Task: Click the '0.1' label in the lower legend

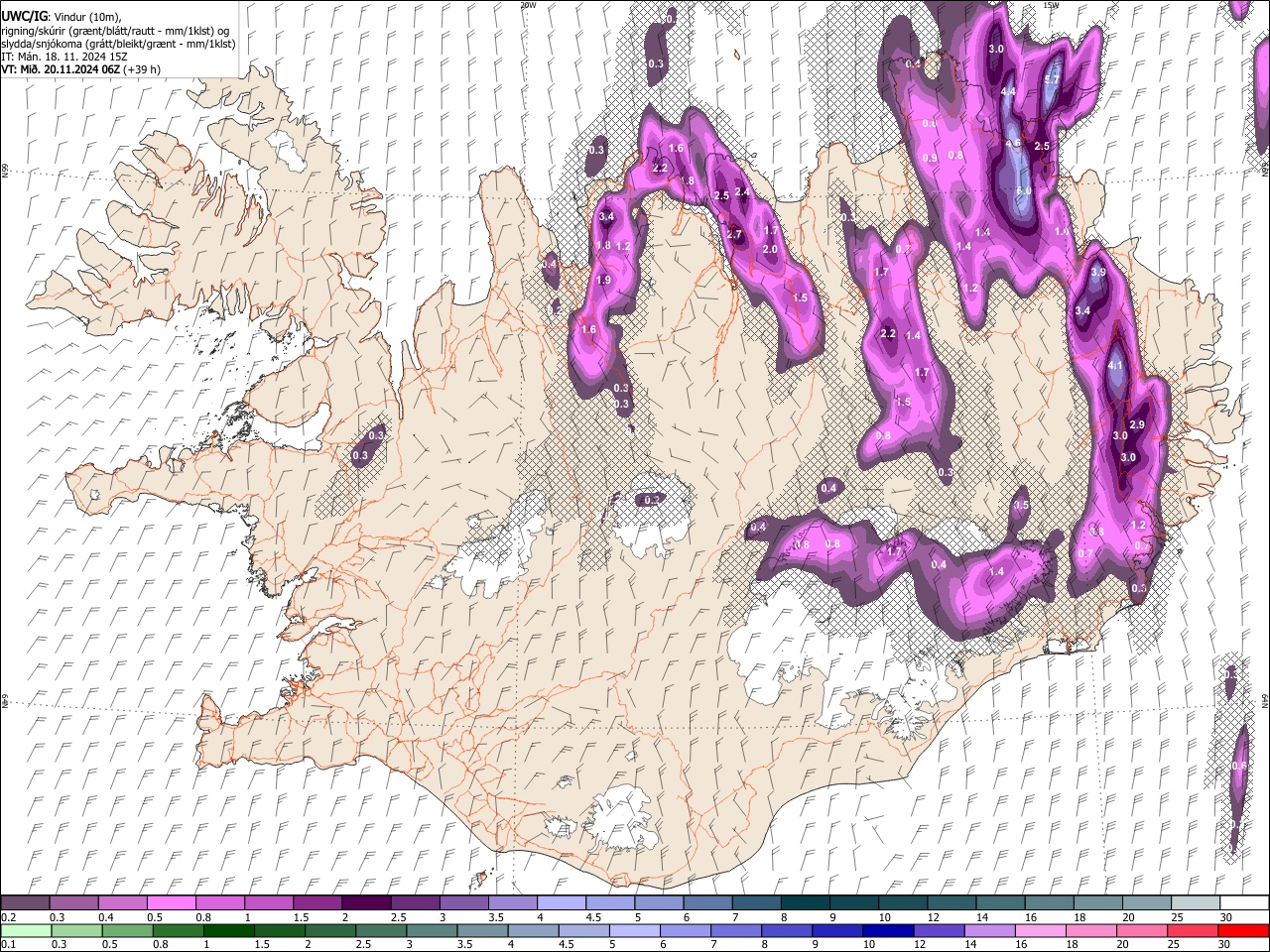Action: [x=10, y=945]
